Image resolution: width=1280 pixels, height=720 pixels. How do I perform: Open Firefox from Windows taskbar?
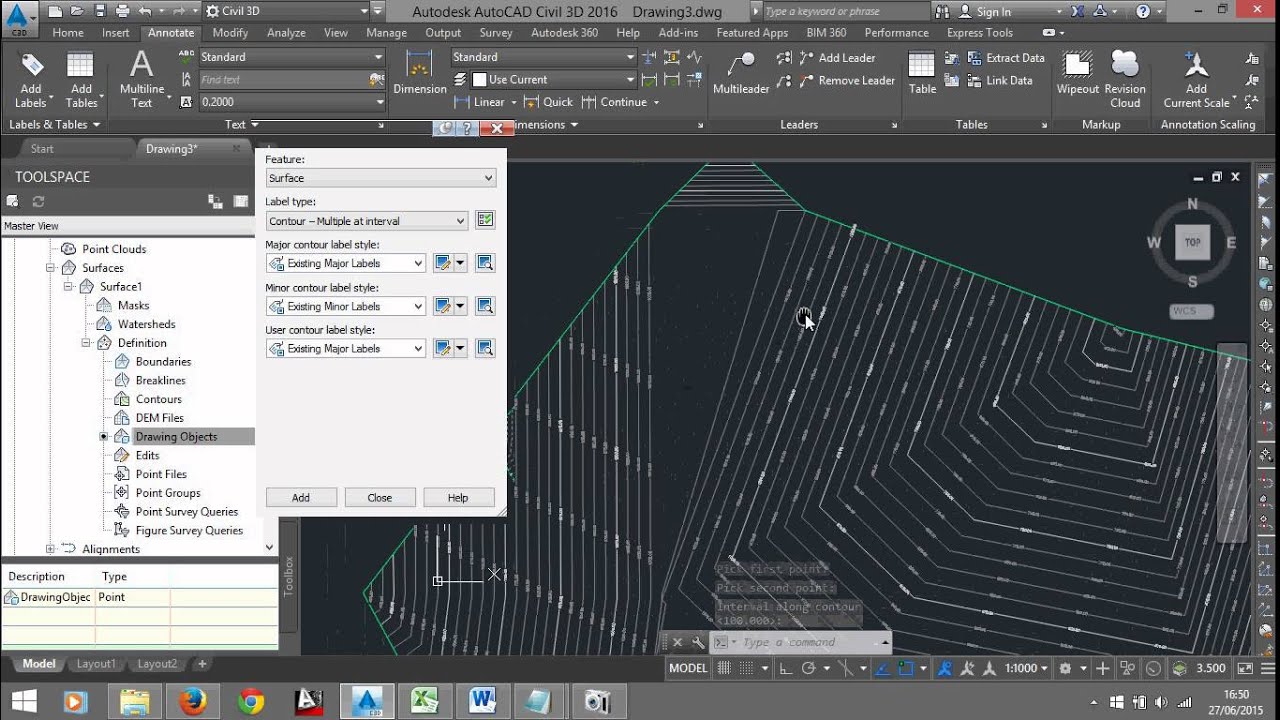tap(192, 701)
